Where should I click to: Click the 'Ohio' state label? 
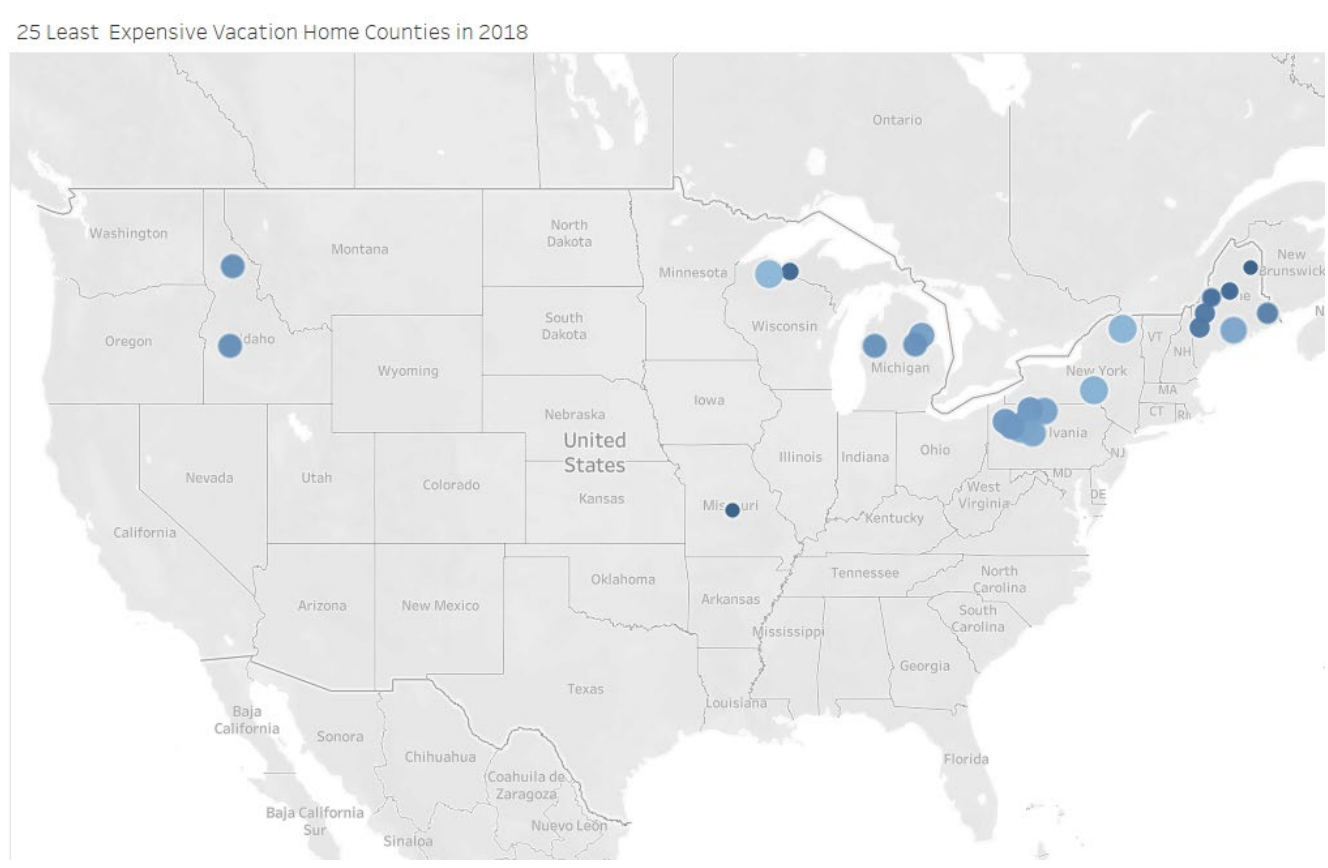tap(935, 450)
